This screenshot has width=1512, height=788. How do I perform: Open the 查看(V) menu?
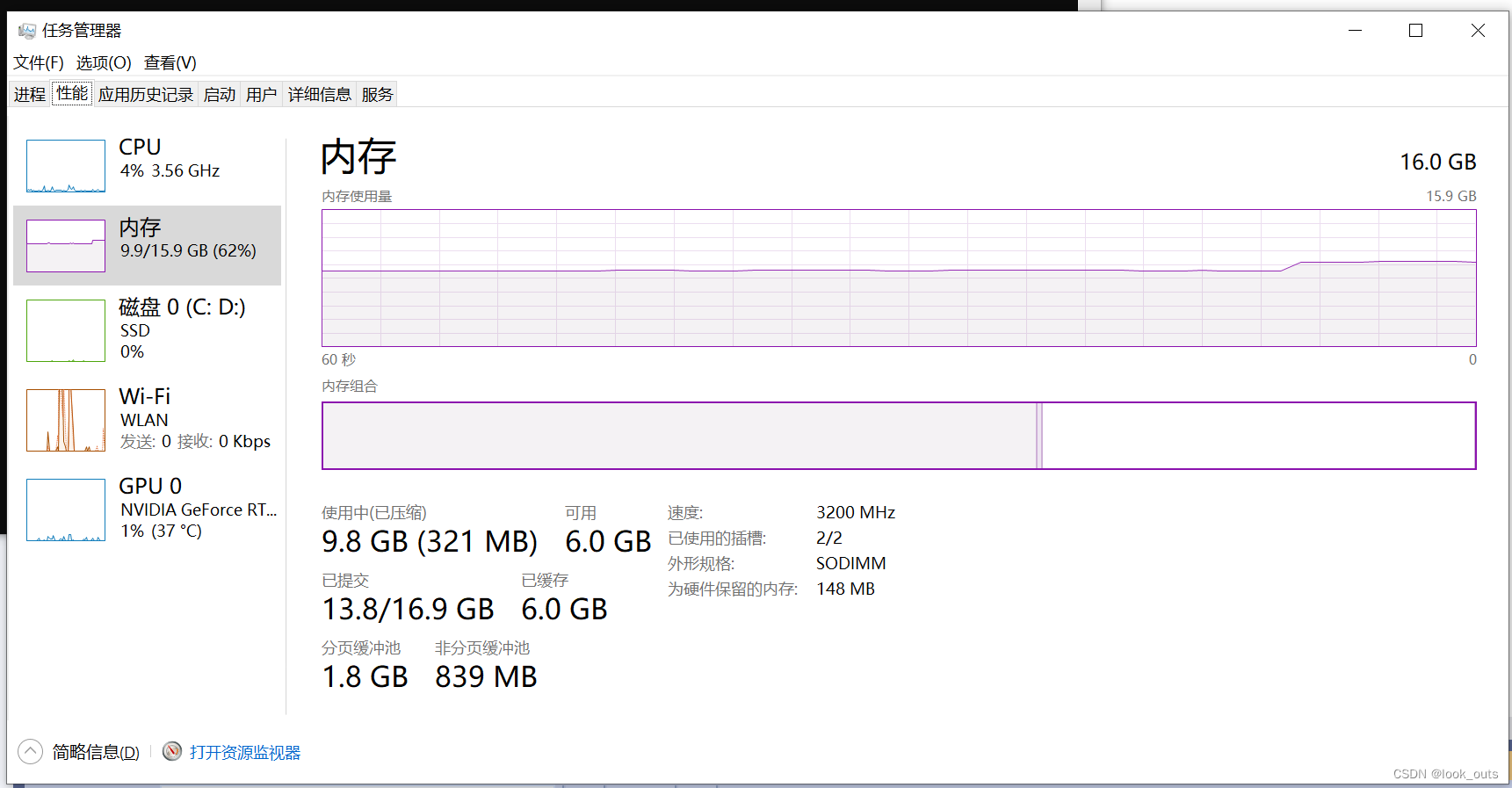(170, 63)
